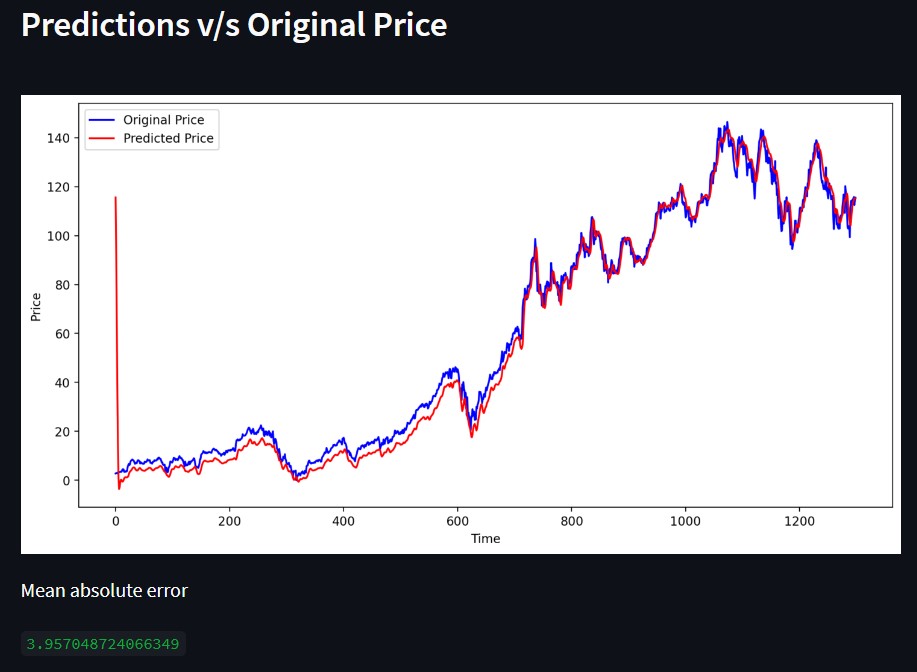The height and width of the screenshot is (672, 917).
Task: Click the Time x-axis label
Action: [485, 539]
